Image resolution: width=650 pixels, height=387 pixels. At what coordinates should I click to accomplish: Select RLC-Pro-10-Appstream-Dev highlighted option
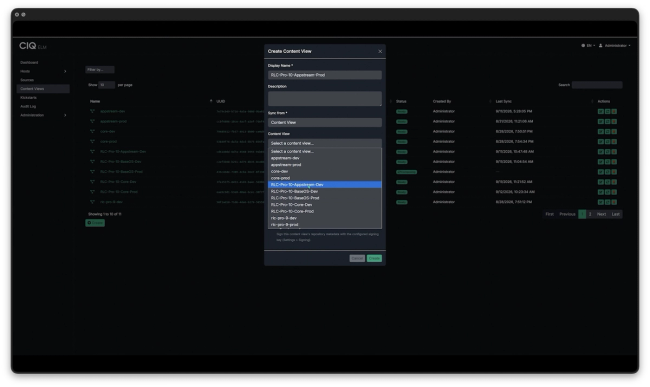pos(325,184)
